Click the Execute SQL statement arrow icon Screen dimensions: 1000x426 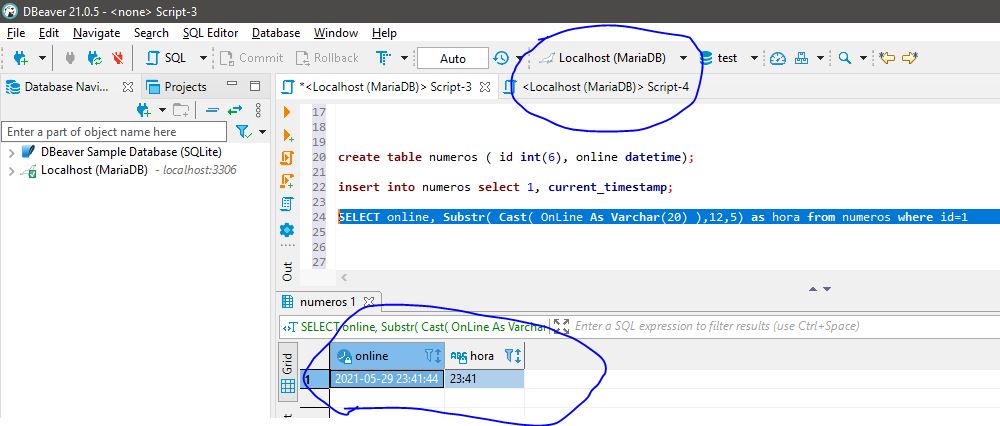click(288, 111)
